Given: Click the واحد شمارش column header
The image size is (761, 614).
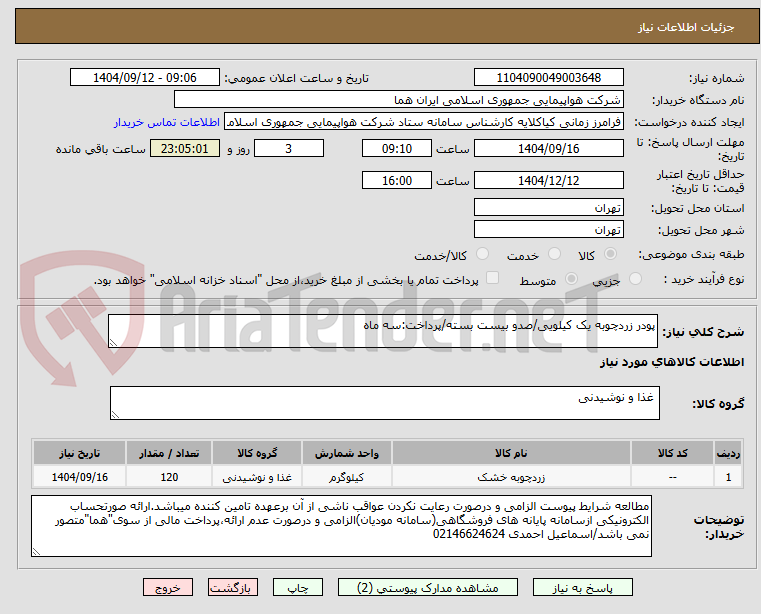Looking at the screenshot, I should [347, 453].
